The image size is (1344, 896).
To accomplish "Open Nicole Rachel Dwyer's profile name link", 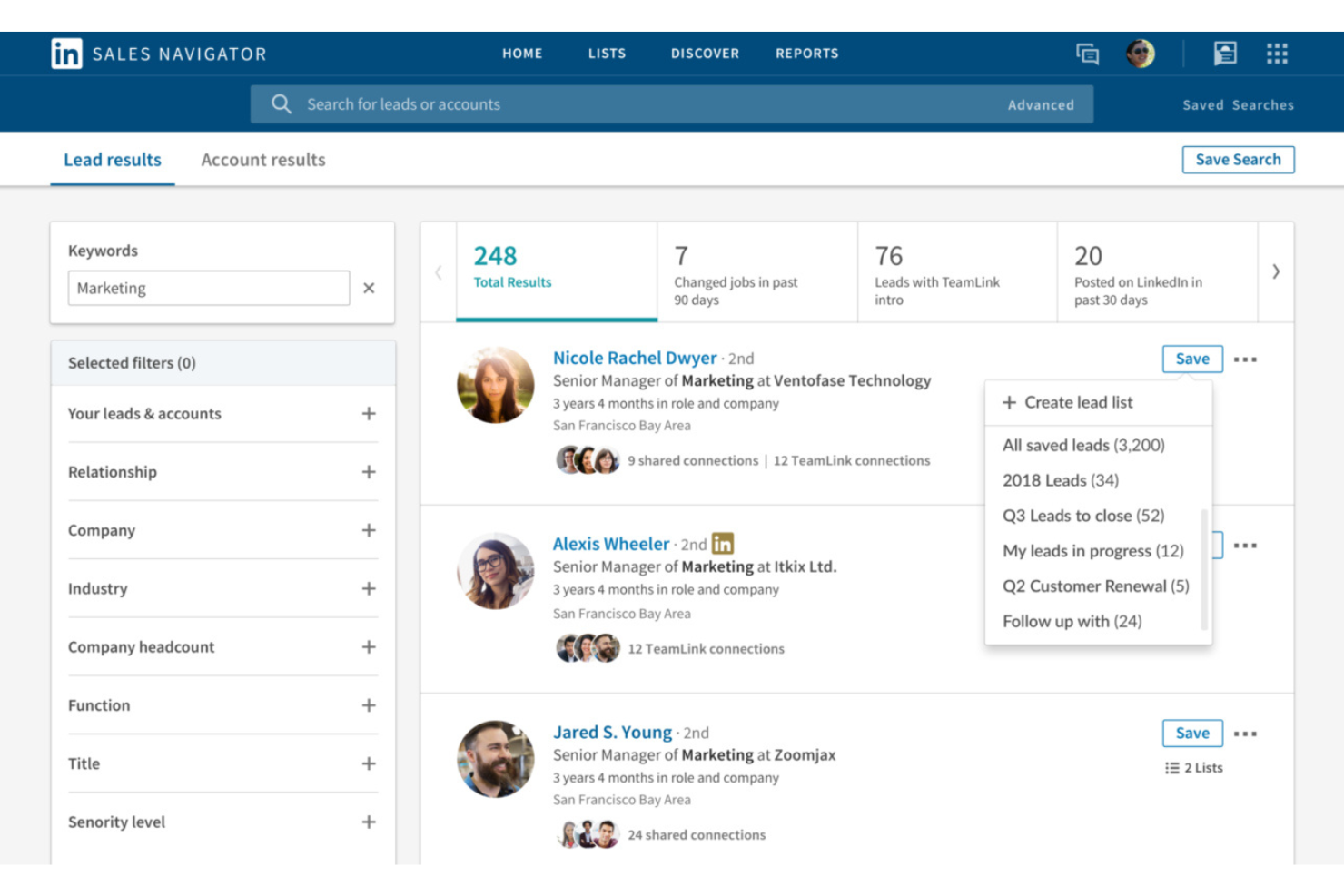I will 635,358.
